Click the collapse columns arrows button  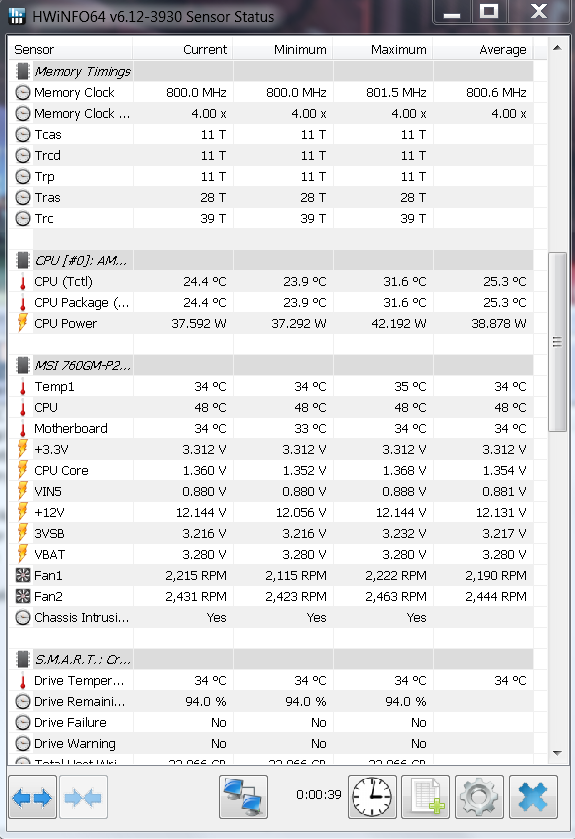click(x=83, y=797)
